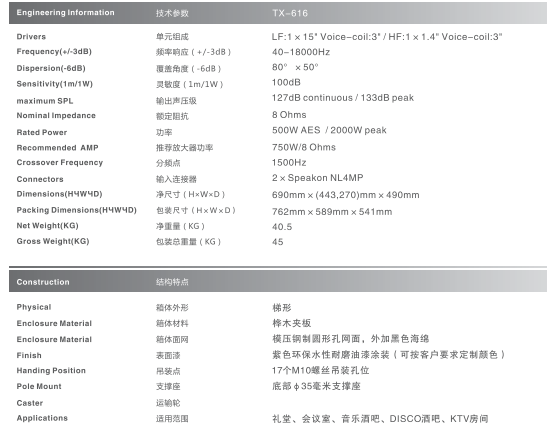The height and width of the screenshot is (430, 547).
Task: Select the '模压钢制圆形孔网面' grille value
Action: 316,339
